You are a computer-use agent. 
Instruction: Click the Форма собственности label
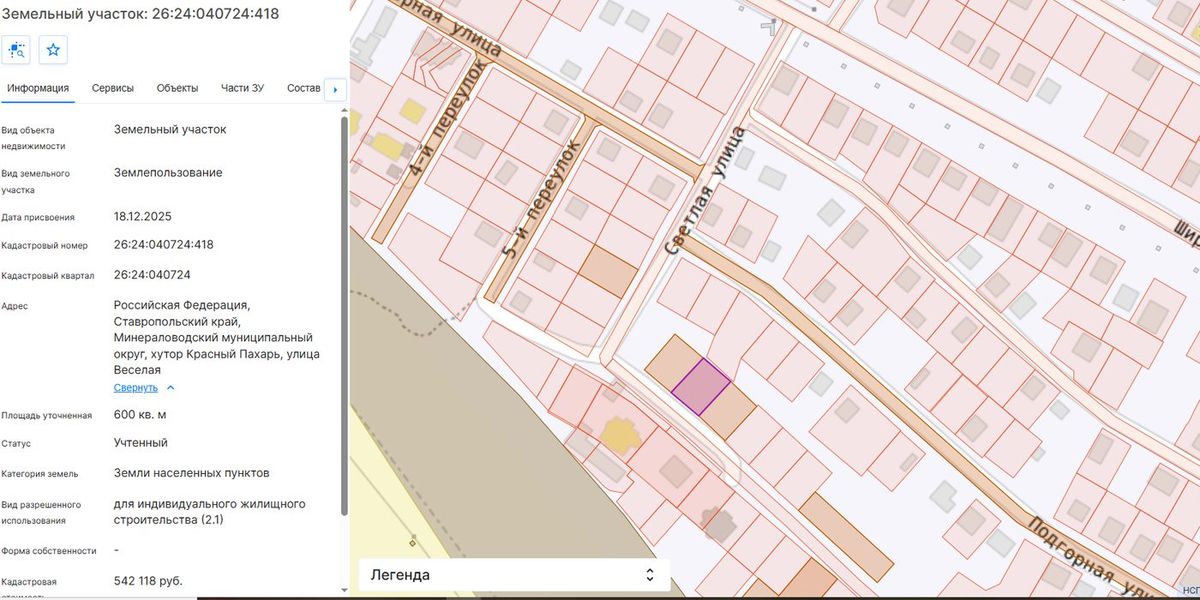coord(49,551)
